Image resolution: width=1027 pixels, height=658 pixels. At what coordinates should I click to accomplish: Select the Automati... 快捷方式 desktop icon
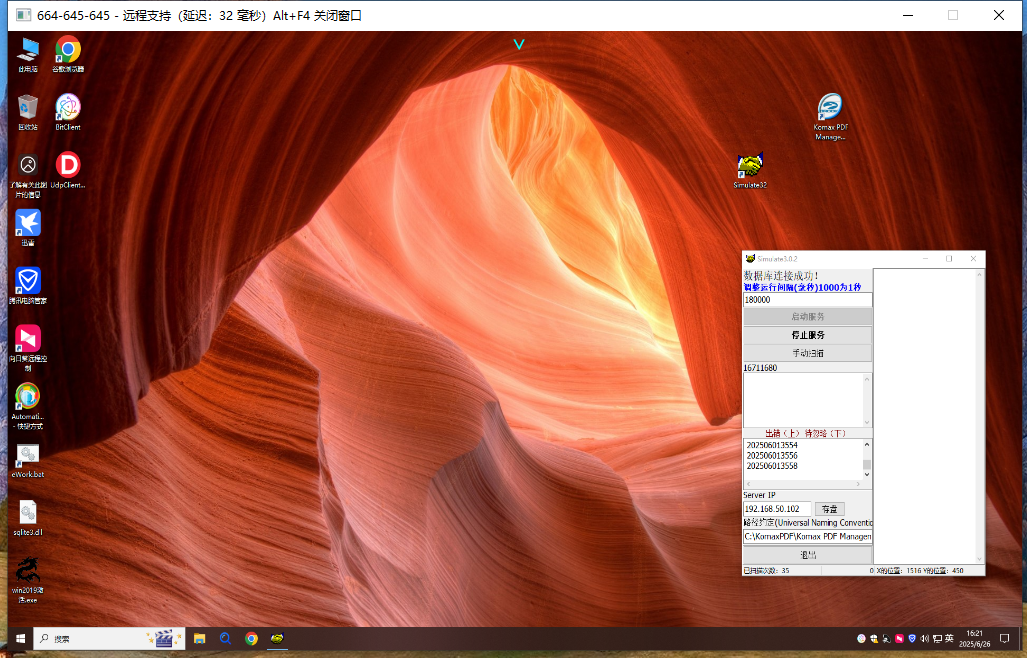pos(28,406)
